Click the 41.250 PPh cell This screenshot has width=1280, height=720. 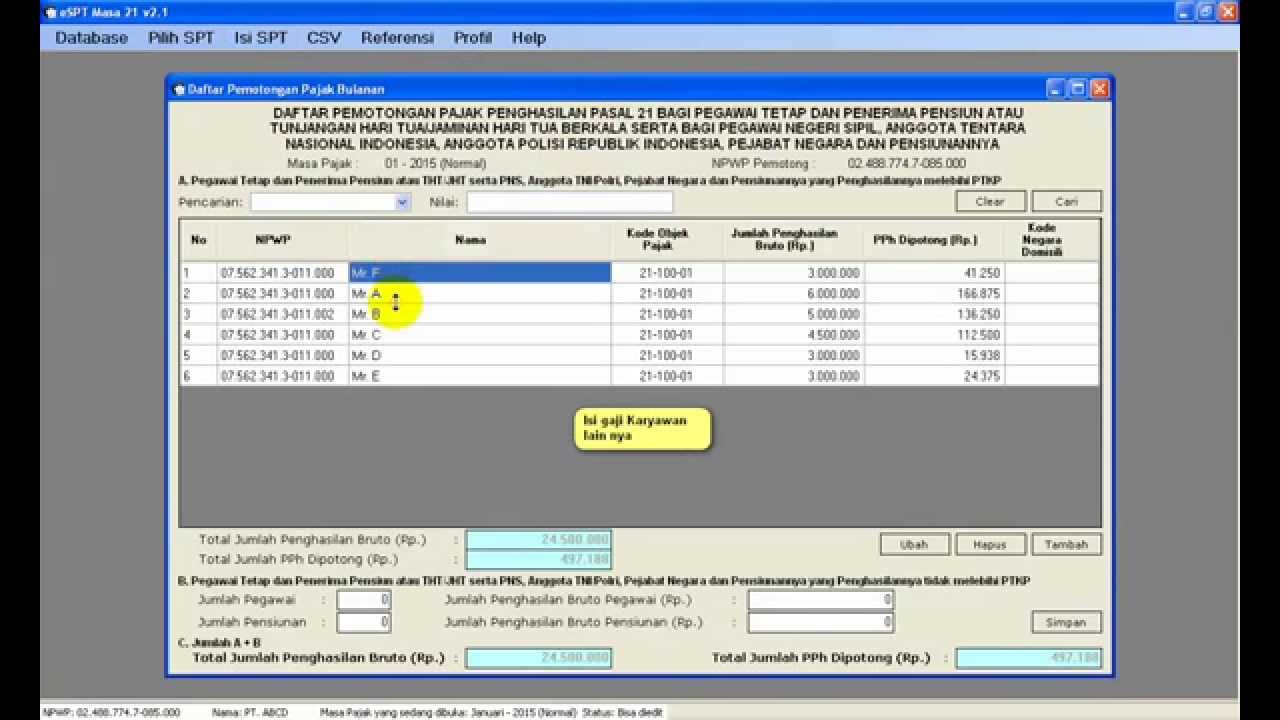pos(934,273)
